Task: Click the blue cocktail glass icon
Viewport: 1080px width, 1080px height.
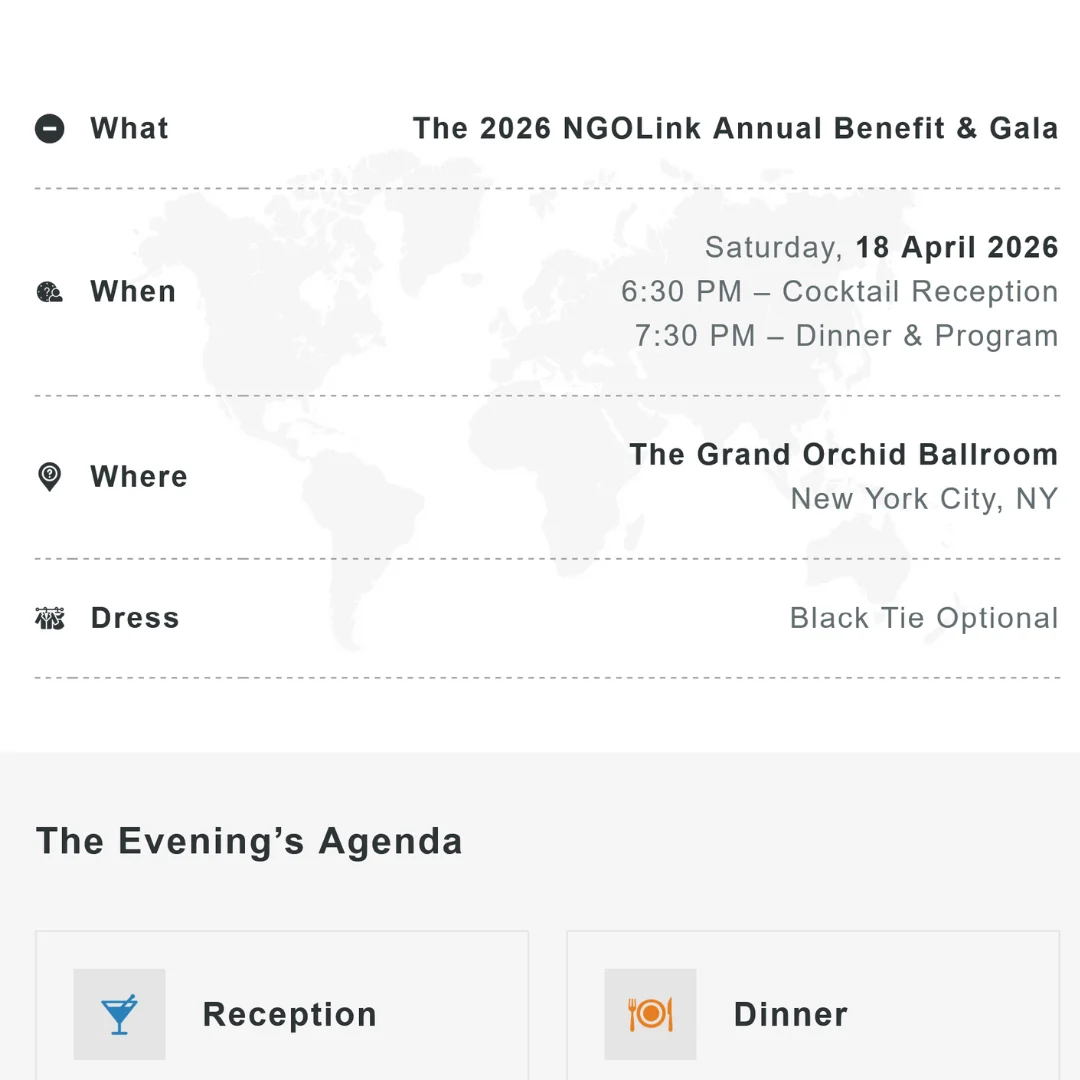Action: [119, 1014]
